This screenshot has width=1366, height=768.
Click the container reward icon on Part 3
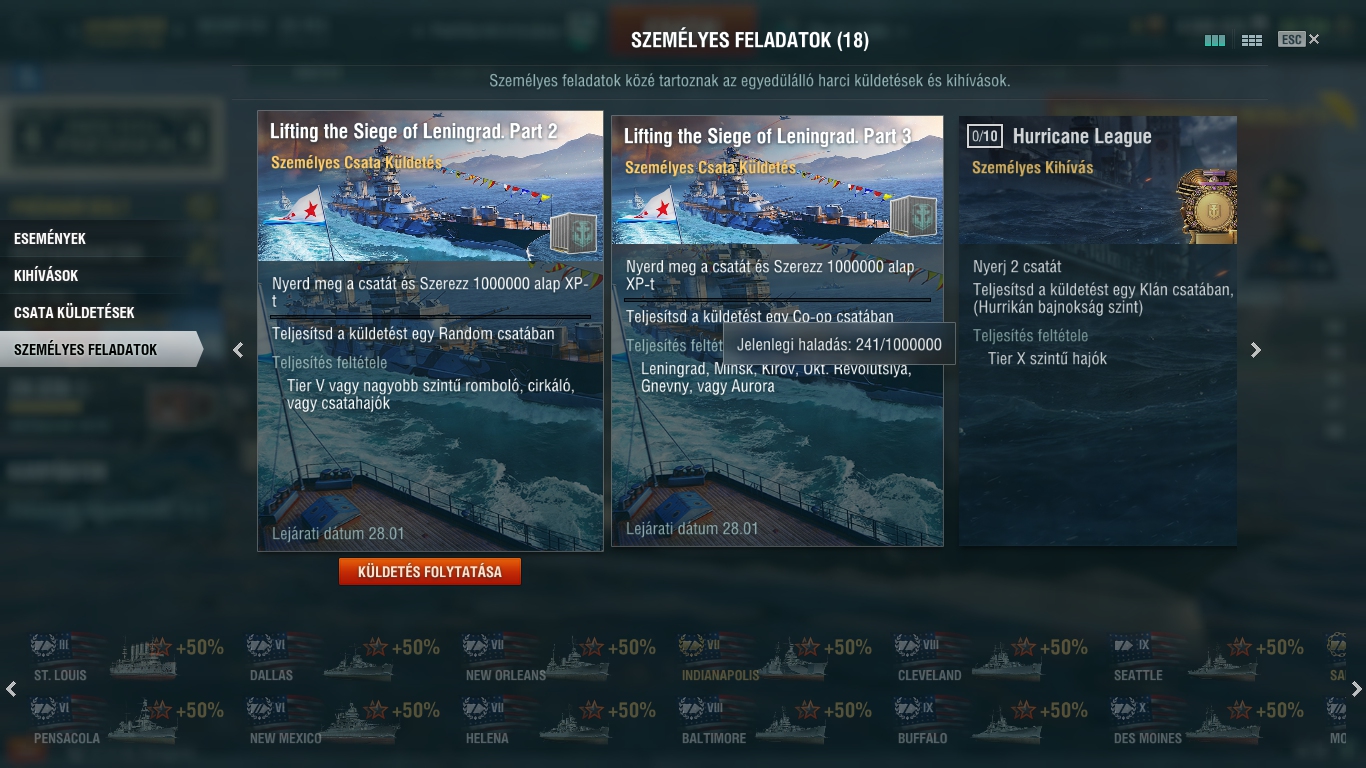point(913,217)
